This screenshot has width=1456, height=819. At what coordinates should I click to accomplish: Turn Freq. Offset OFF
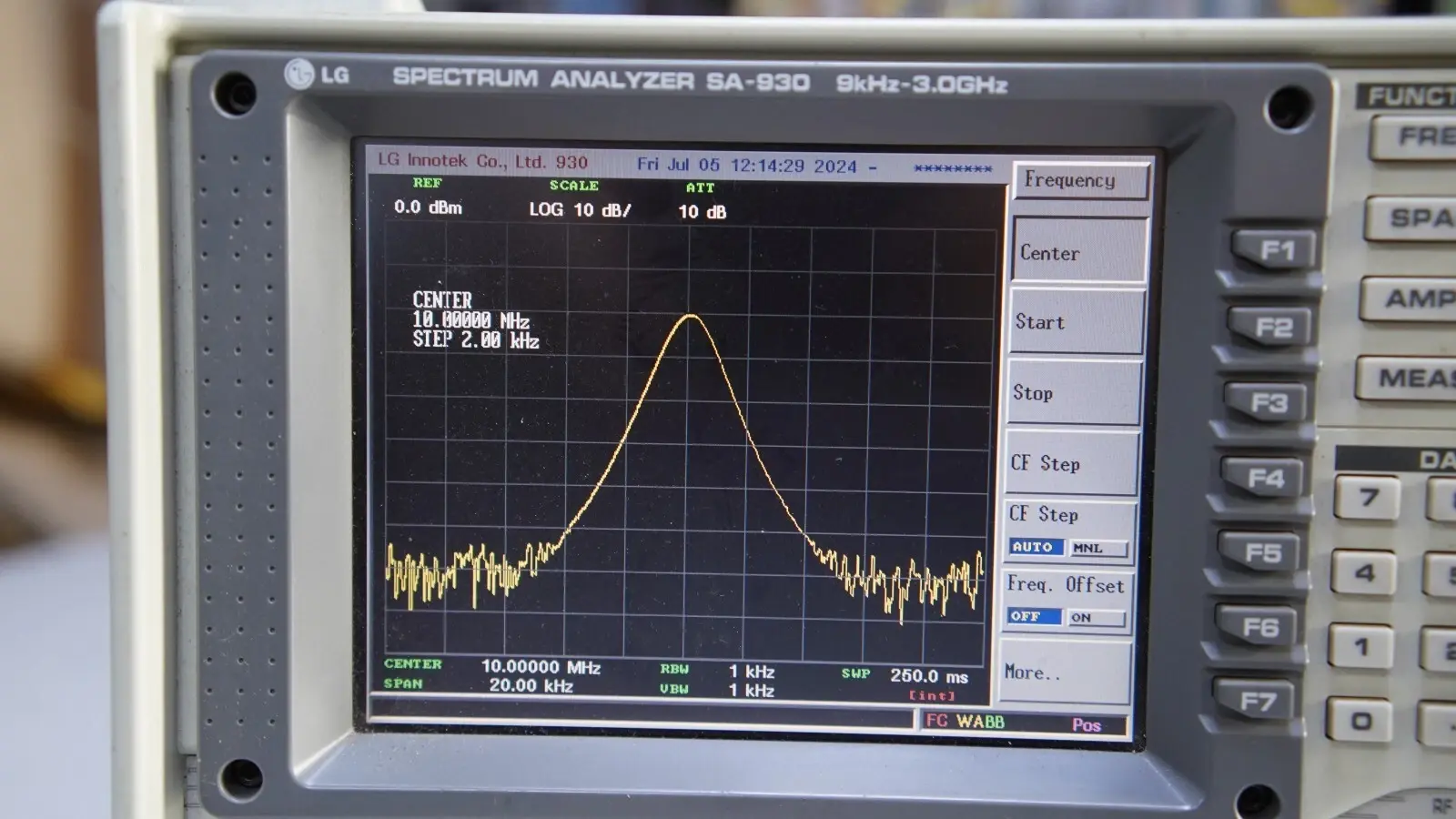click(1033, 616)
